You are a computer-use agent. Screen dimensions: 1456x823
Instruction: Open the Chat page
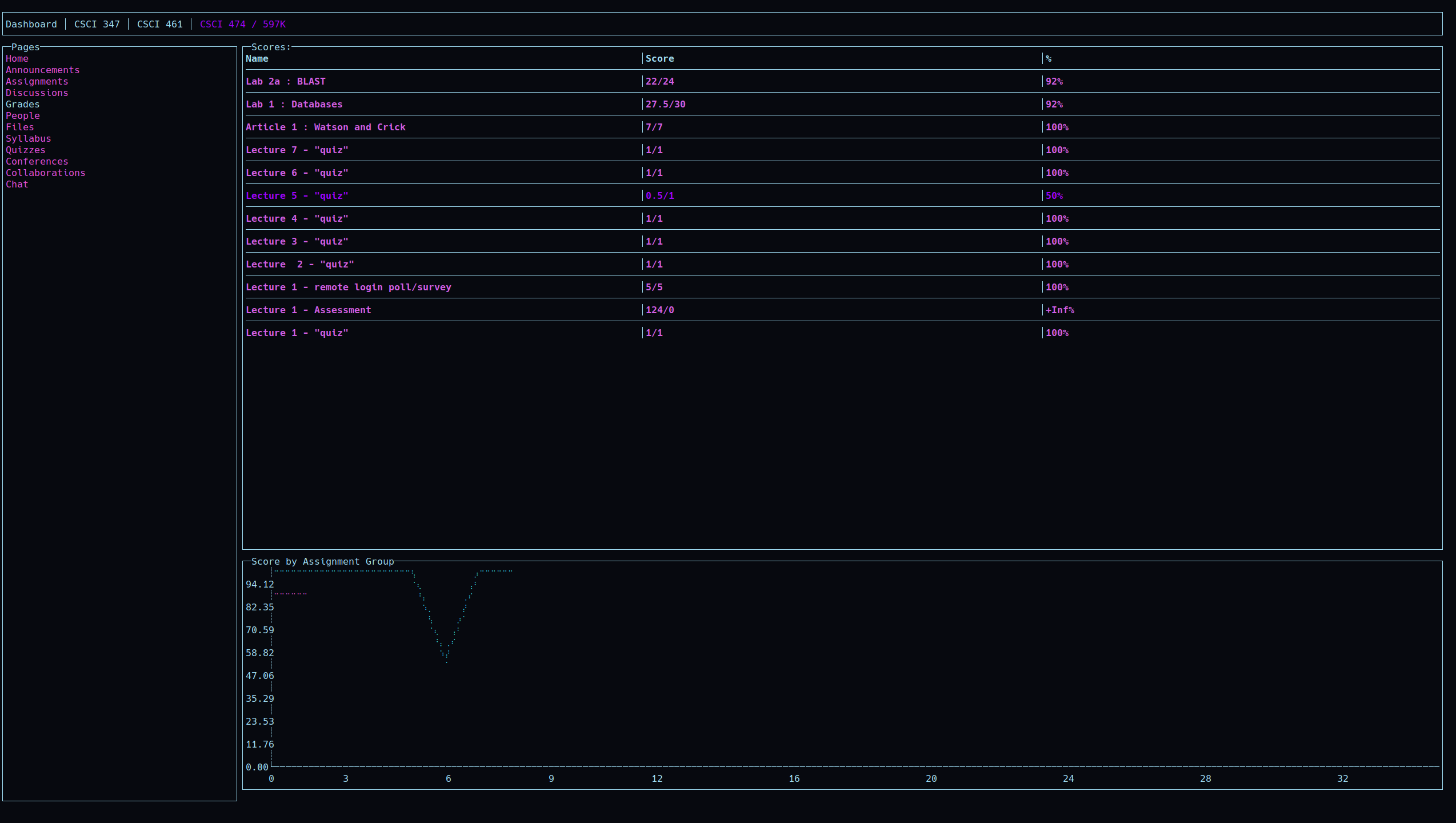[x=17, y=184]
